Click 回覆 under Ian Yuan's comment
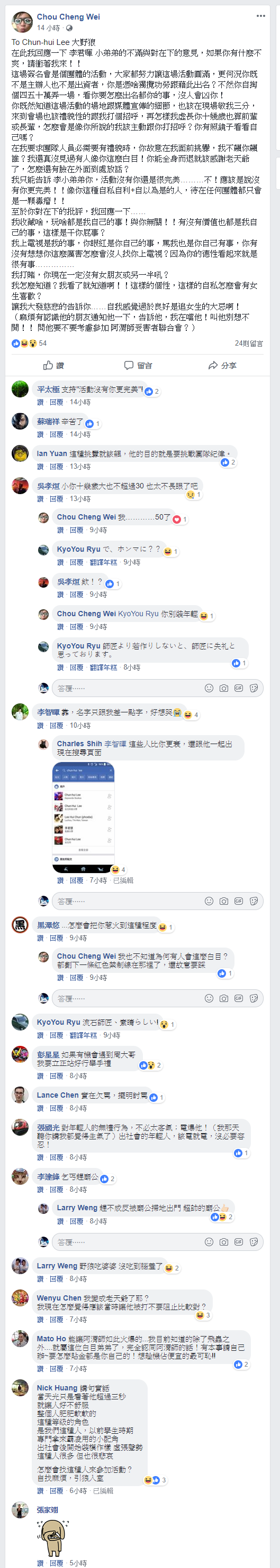Viewport: 280px width, 1568px height. [x=56, y=466]
